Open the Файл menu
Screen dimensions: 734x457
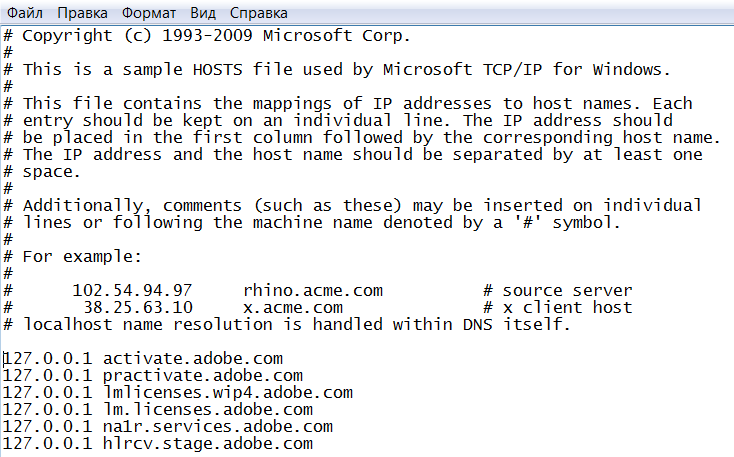point(25,13)
